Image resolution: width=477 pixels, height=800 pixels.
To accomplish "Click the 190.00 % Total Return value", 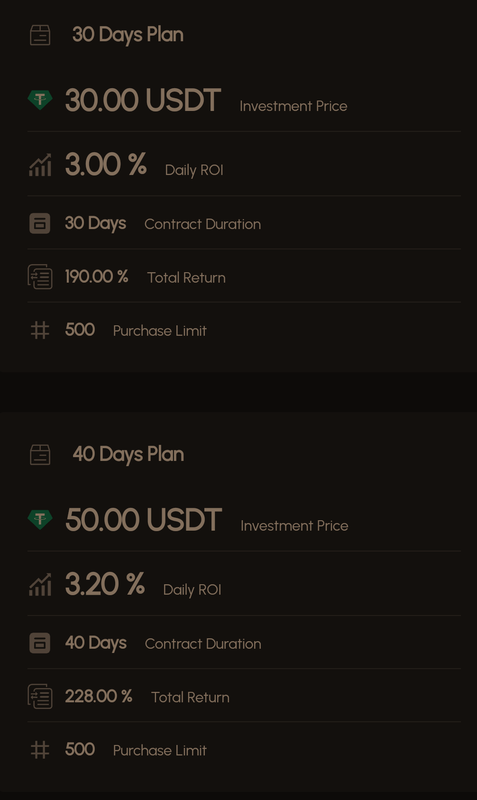I will (96, 277).
